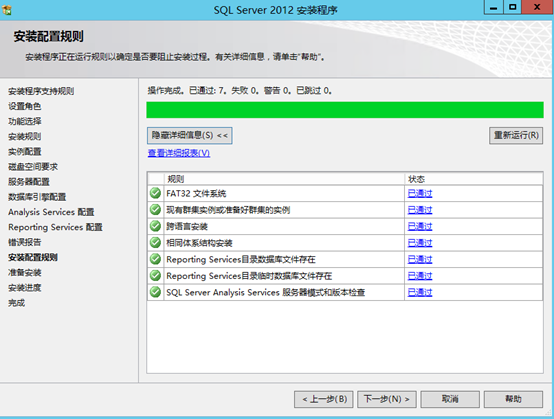Select Reporting Services 配置 step in sidebar
The image size is (554, 419).
[55, 227]
